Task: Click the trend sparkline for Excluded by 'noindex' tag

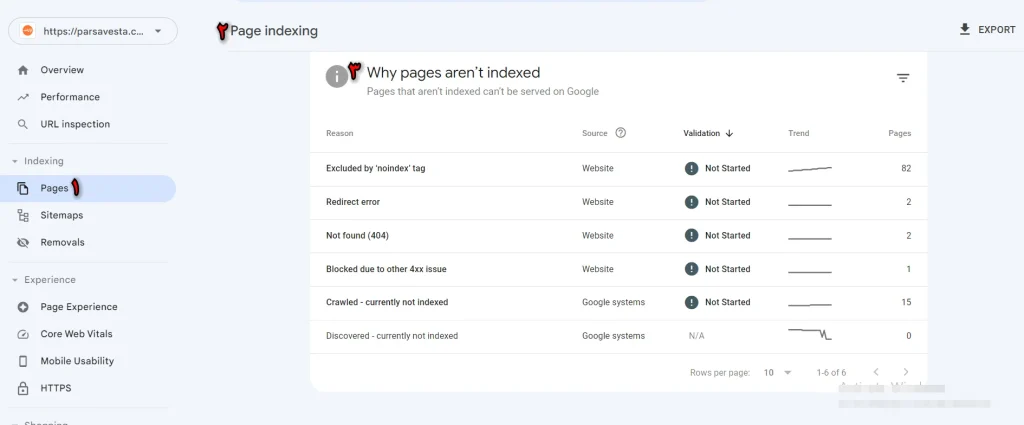Action: coord(810,168)
